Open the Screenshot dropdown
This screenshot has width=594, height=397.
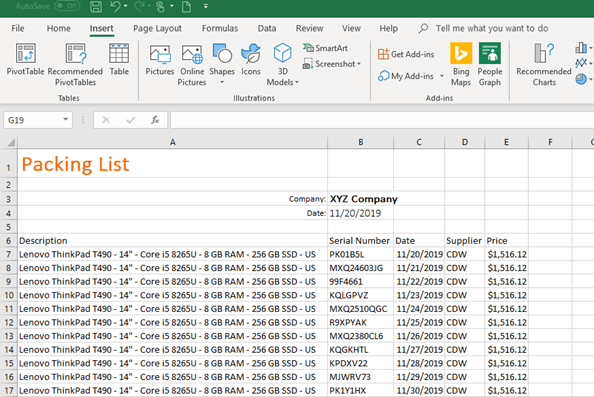pos(332,64)
